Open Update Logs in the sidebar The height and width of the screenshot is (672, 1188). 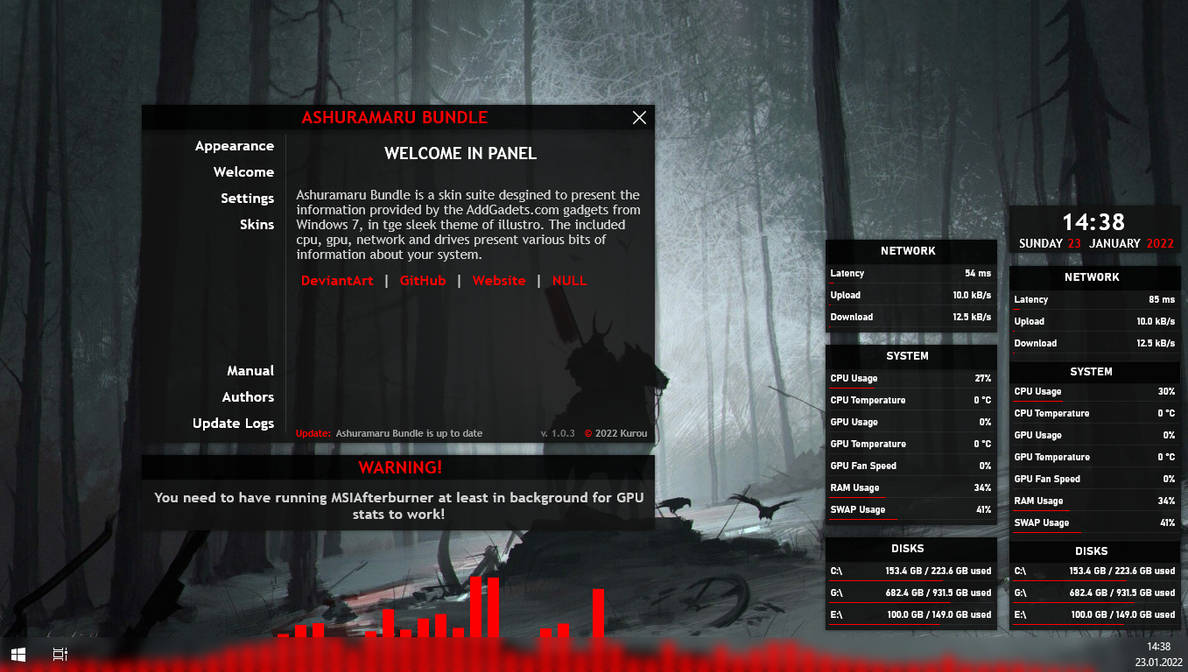[233, 423]
